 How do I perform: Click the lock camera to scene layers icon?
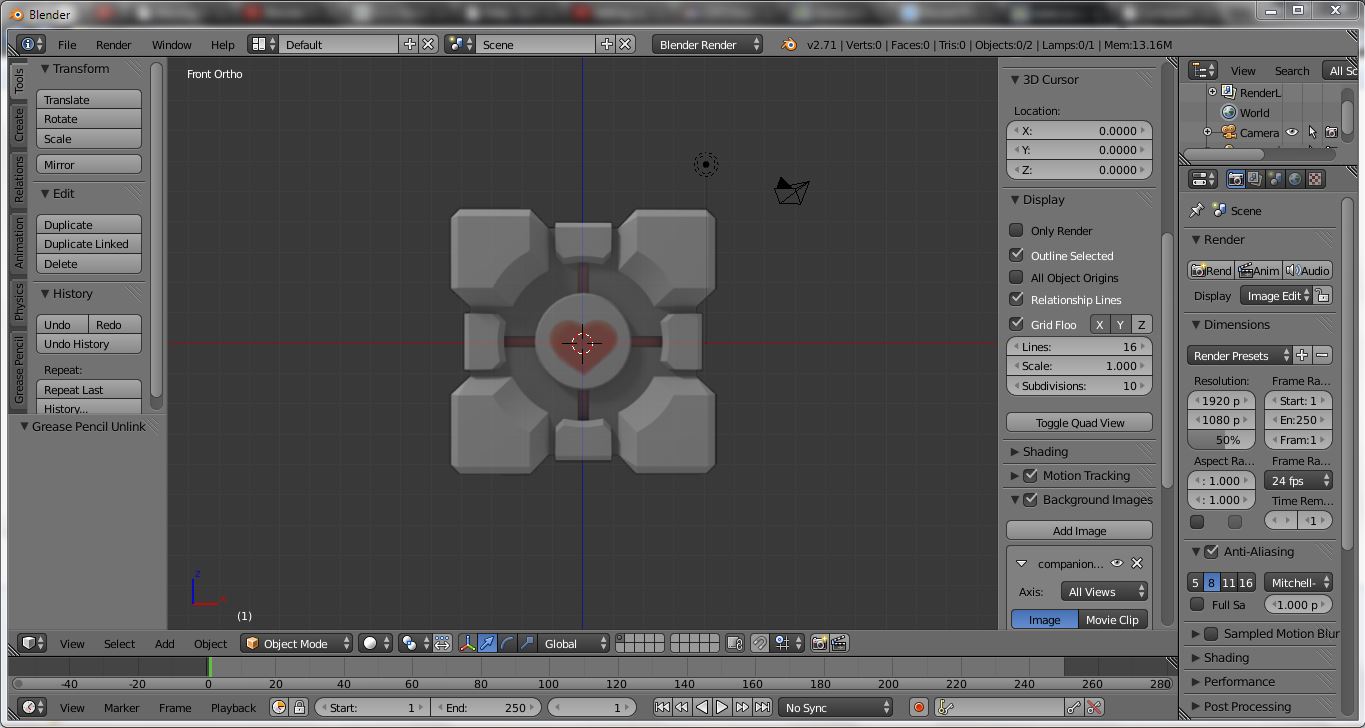[x=735, y=643]
